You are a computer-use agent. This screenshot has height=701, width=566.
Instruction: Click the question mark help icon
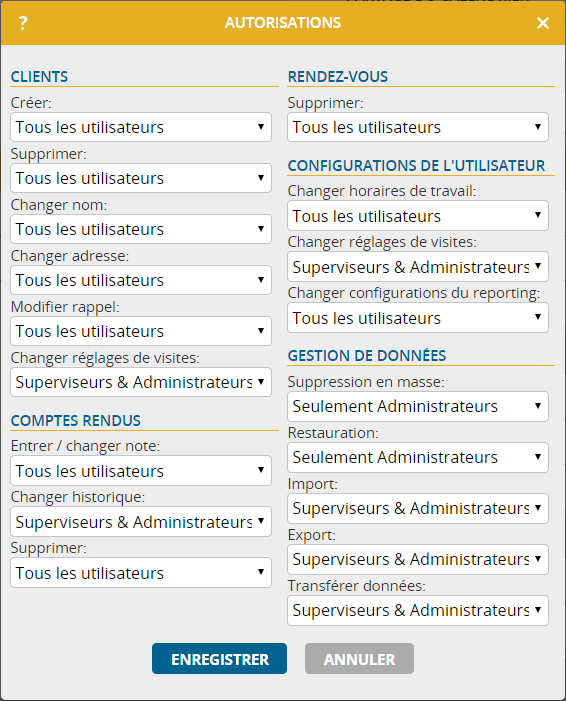(x=23, y=23)
